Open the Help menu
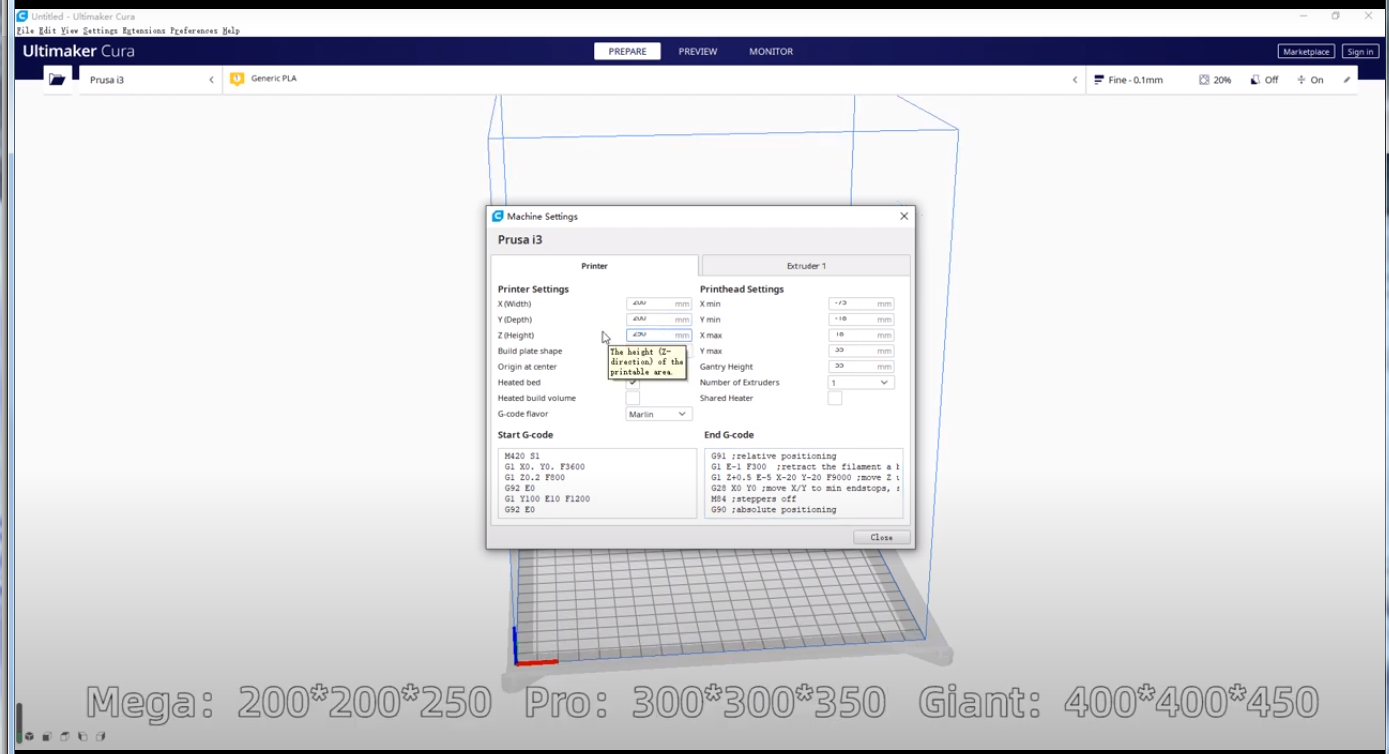1389x754 pixels. tap(231, 31)
